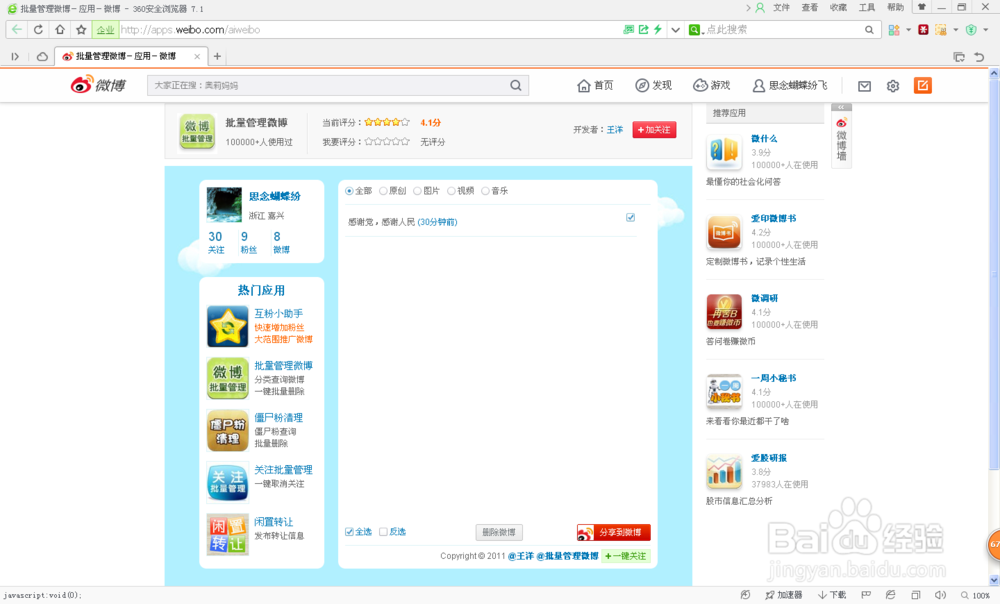This screenshot has width=1000, height=604.
Task: Toggle the 全选 checkbox
Action: (x=349, y=532)
